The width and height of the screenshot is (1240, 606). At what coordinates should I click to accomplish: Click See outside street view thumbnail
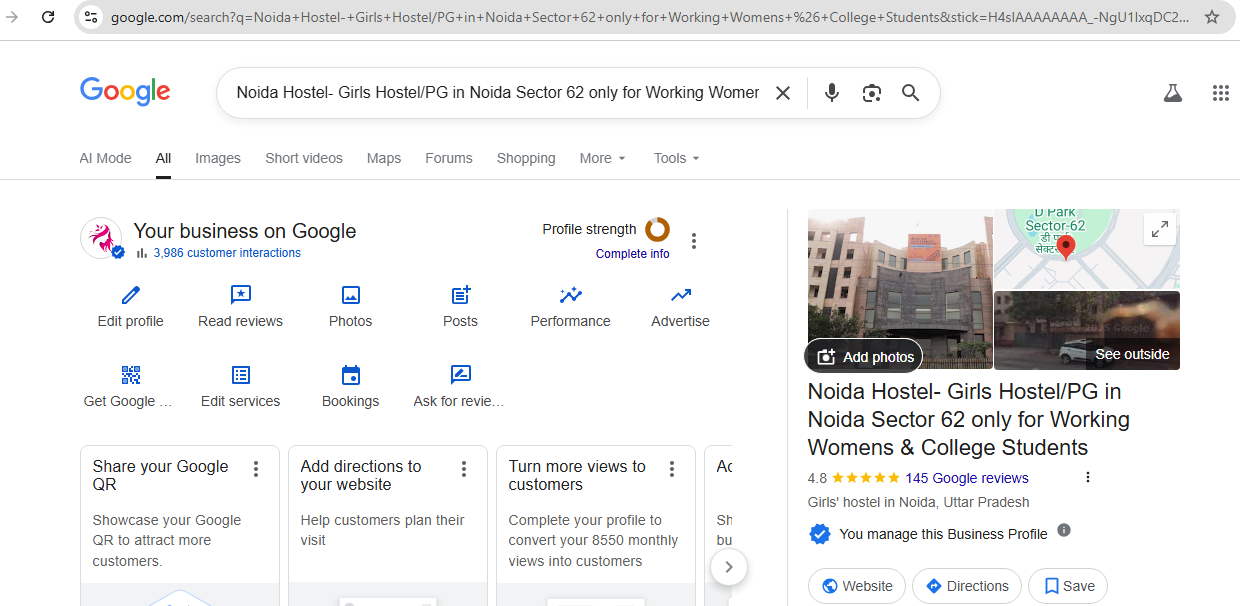[1087, 331]
